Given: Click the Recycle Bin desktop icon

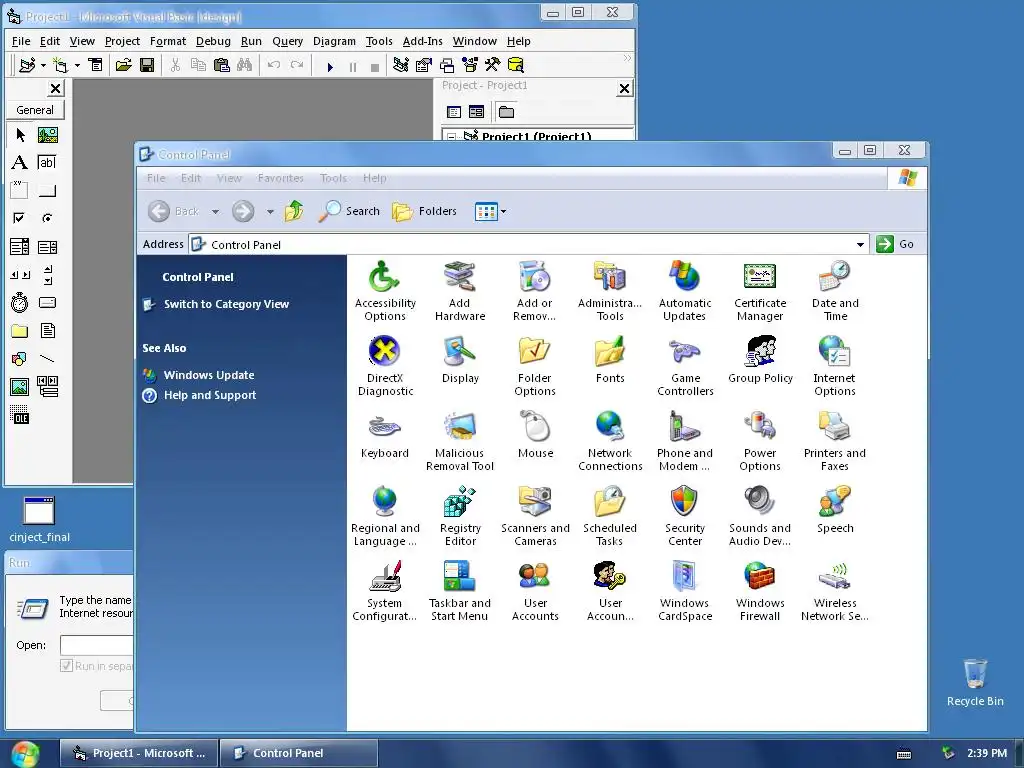Looking at the screenshot, I should pyautogui.click(x=975, y=682).
